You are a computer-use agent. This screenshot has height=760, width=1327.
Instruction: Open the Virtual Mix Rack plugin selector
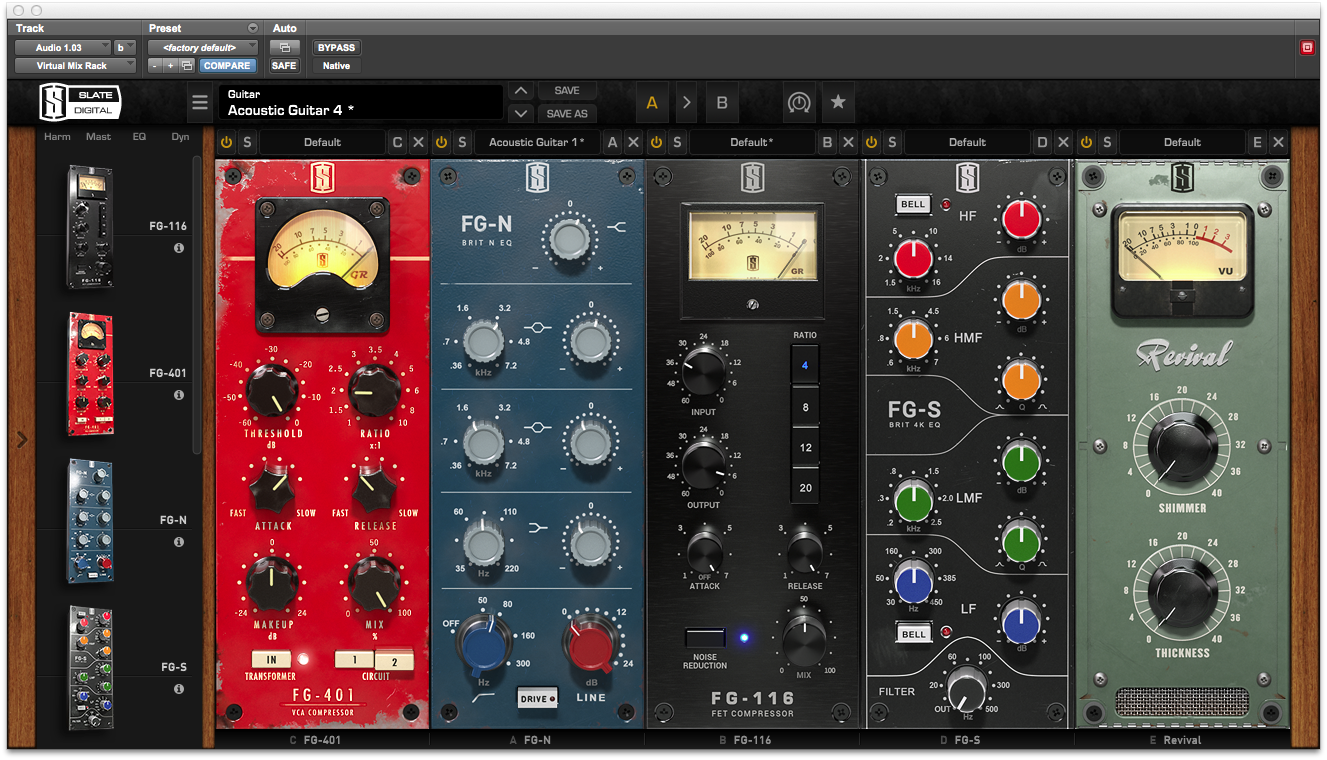pyautogui.click(x=74, y=66)
